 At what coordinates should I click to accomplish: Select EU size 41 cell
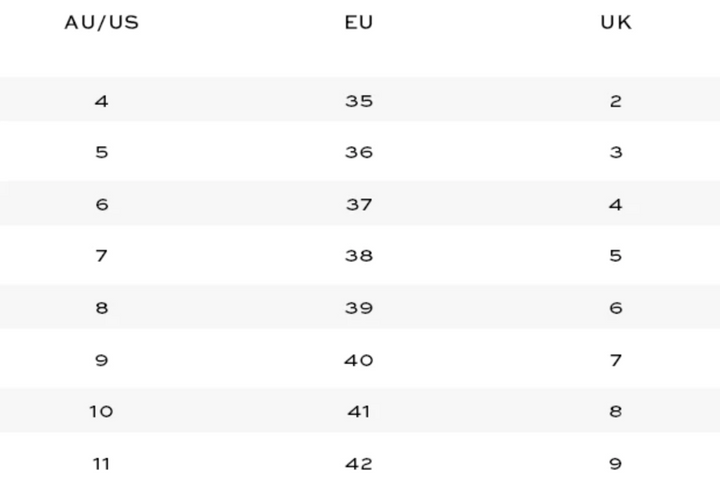[358, 412]
